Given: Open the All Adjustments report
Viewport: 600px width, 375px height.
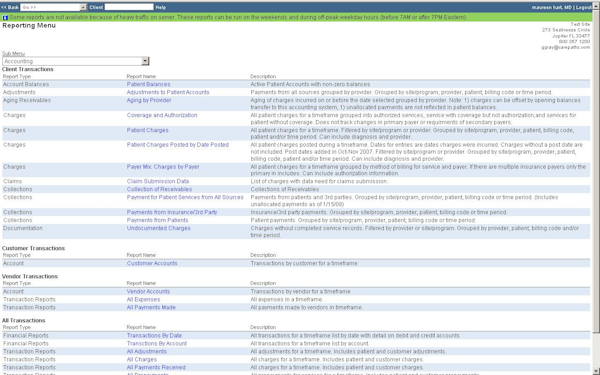Looking at the screenshot, I should (x=147, y=352).
